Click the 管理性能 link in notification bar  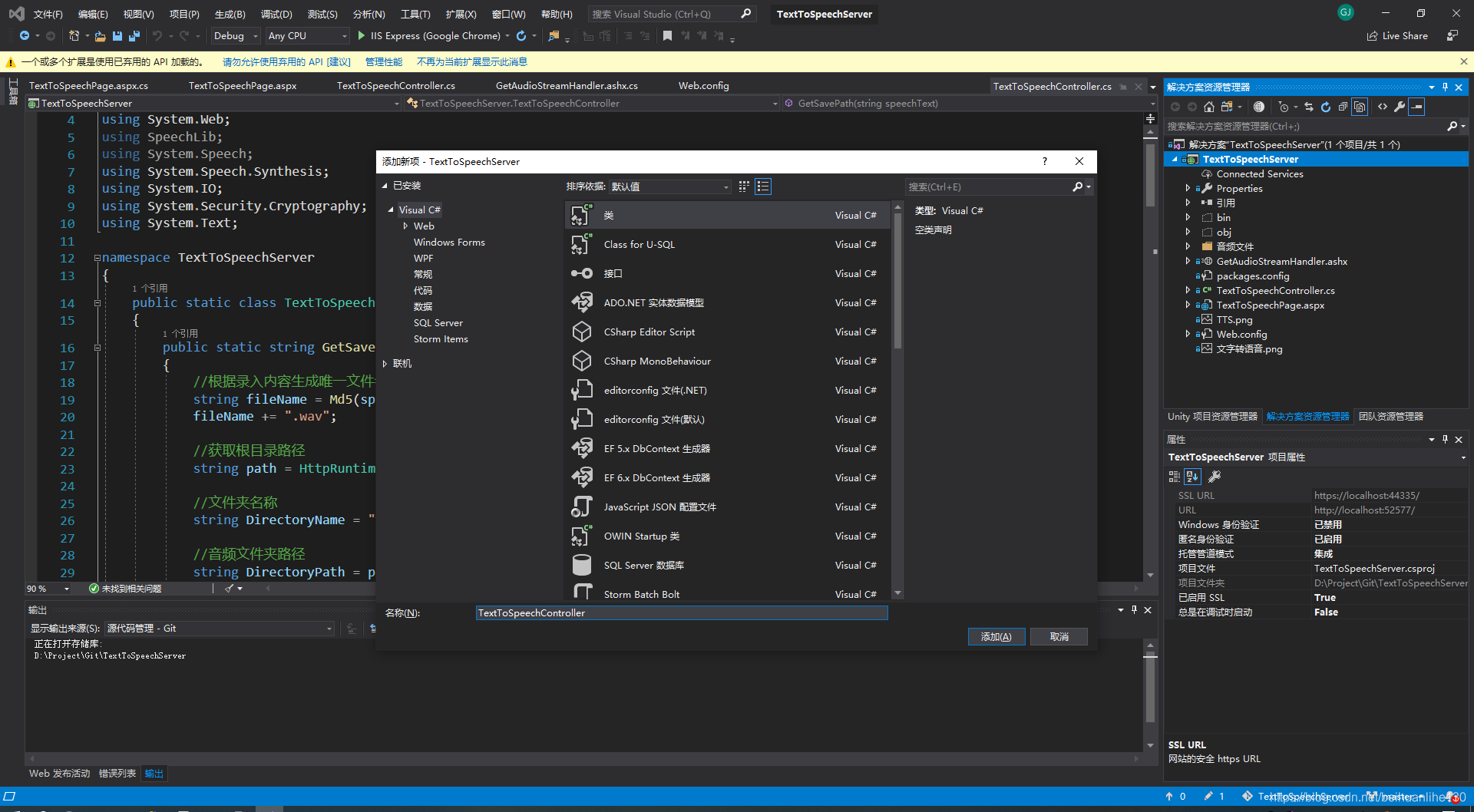tap(383, 61)
